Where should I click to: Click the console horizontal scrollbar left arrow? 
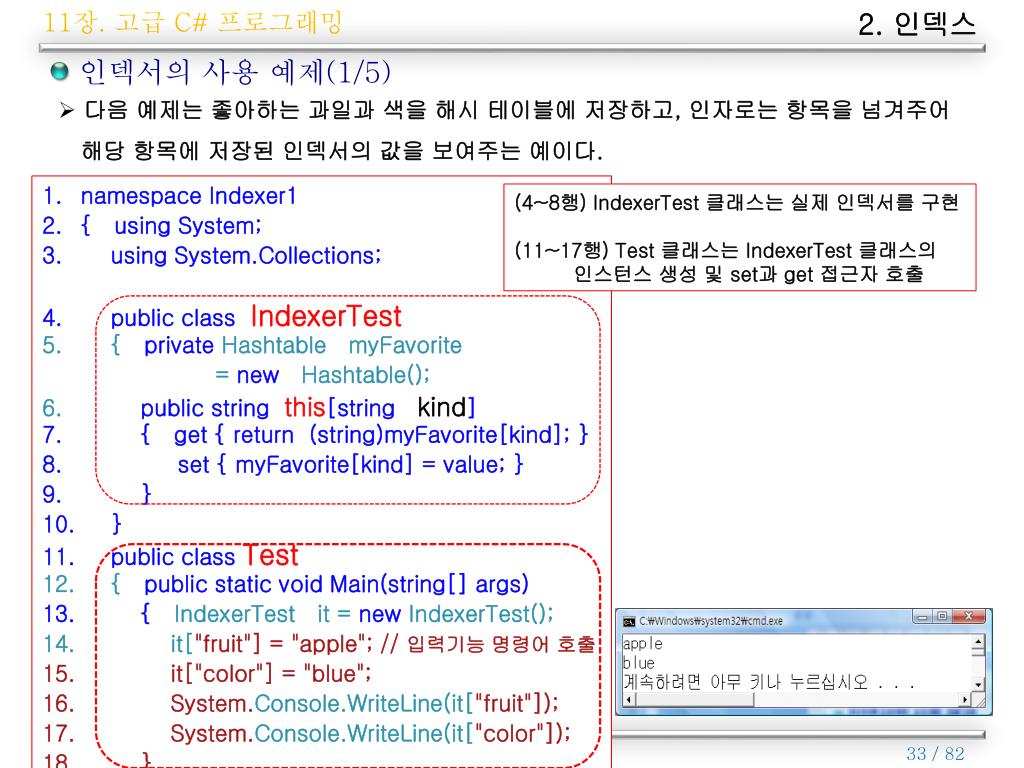click(628, 699)
